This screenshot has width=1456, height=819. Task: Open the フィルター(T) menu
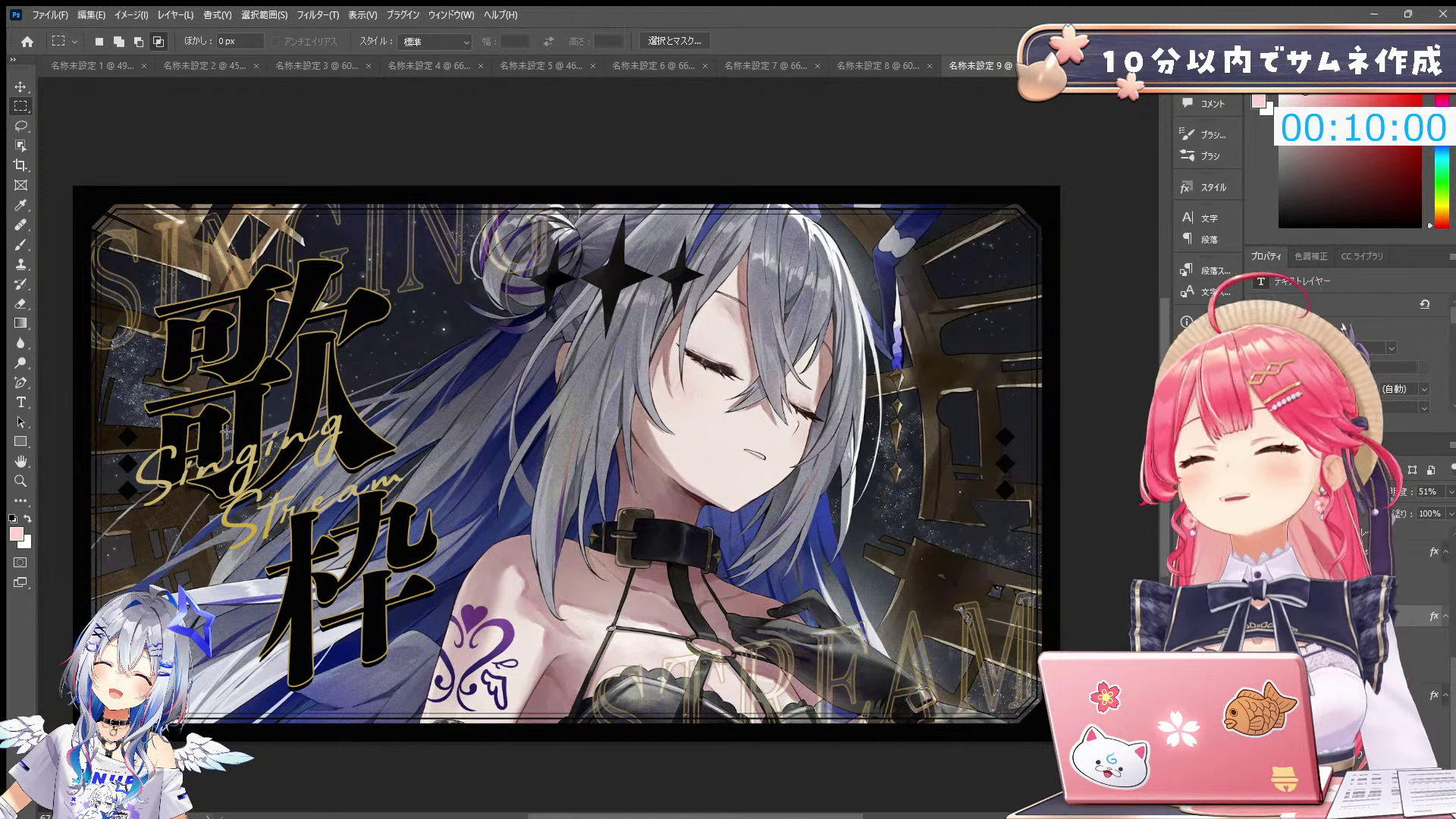[317, 15]
